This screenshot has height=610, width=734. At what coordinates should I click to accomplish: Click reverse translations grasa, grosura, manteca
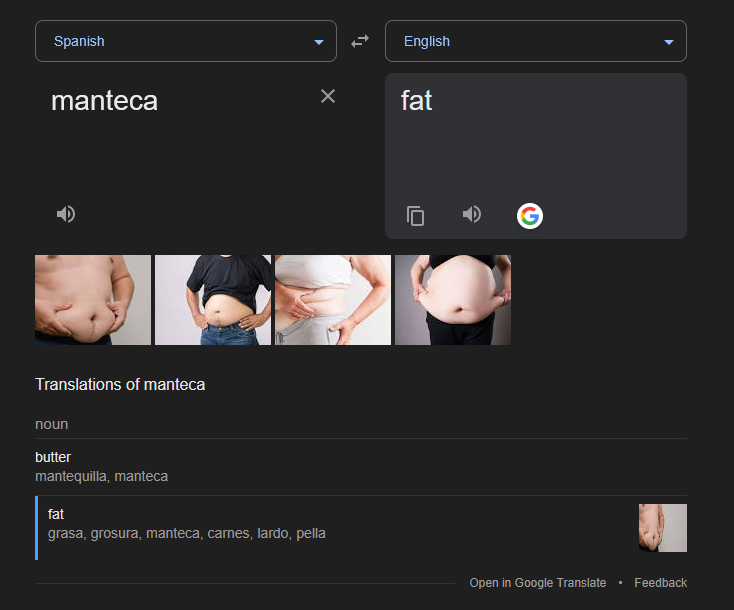(186, 533)
